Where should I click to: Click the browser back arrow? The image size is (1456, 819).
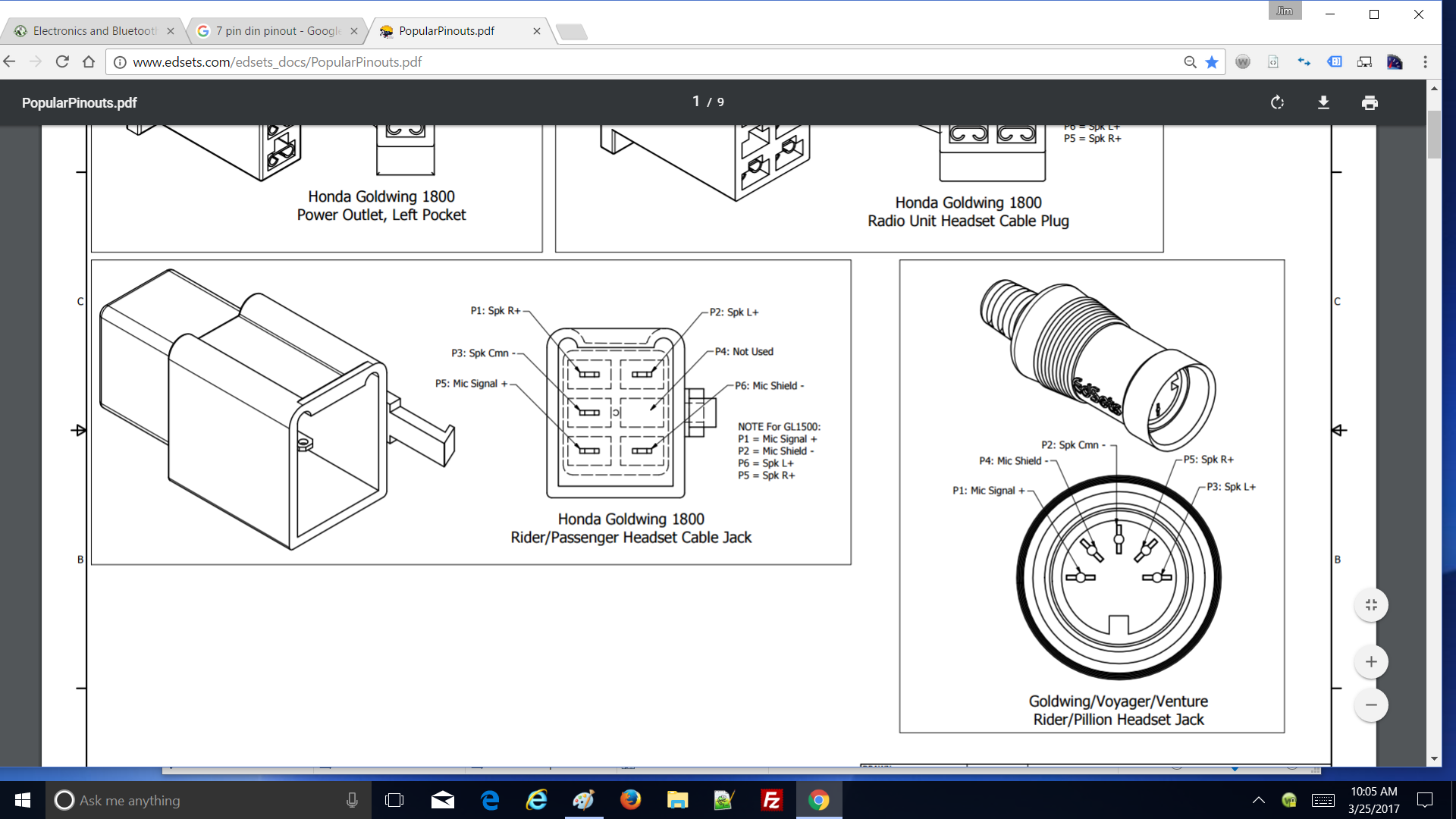[10, 61]
